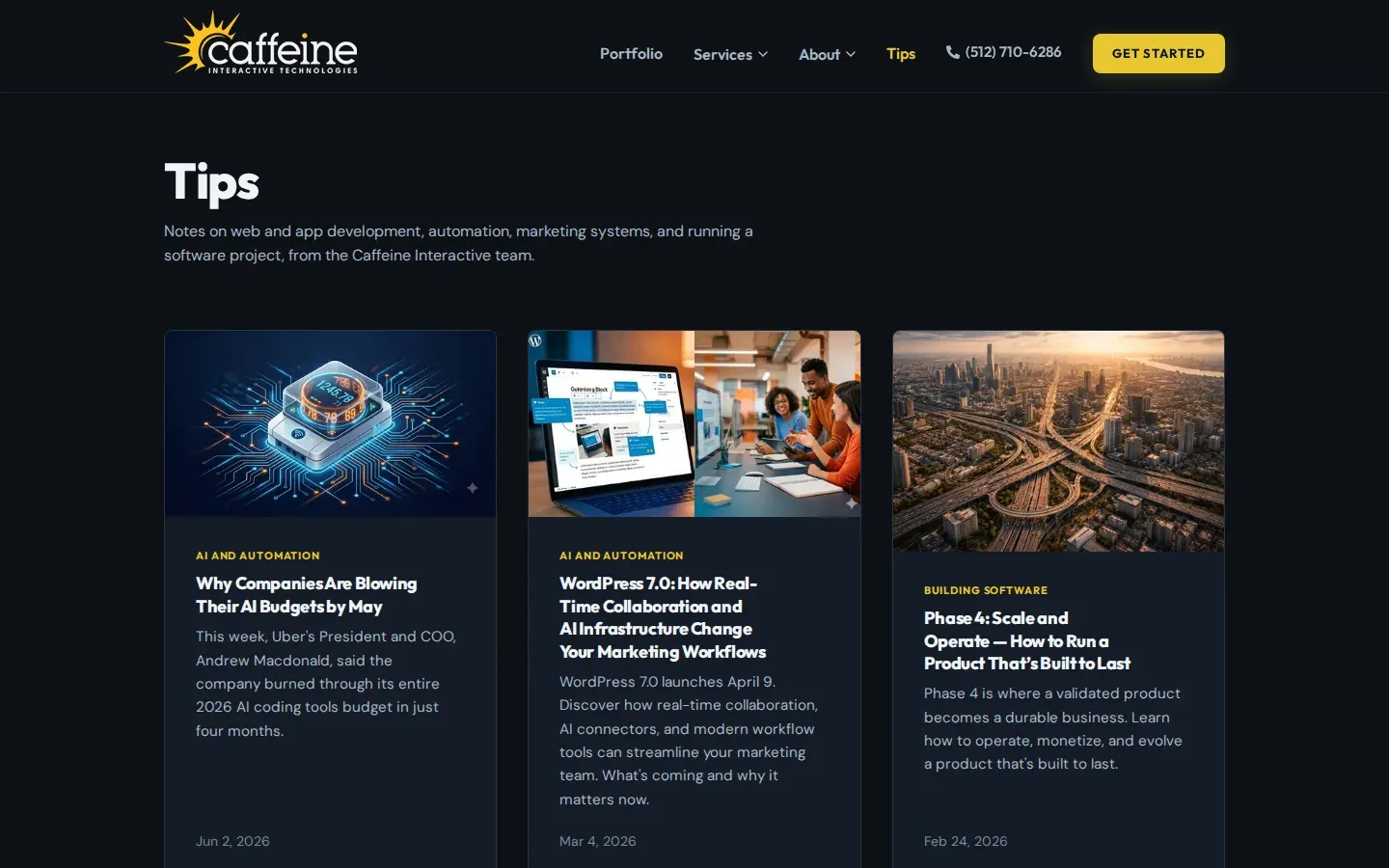1389x868 pixels.
Task: Click the Tips page heading
Action: point(212,182)
